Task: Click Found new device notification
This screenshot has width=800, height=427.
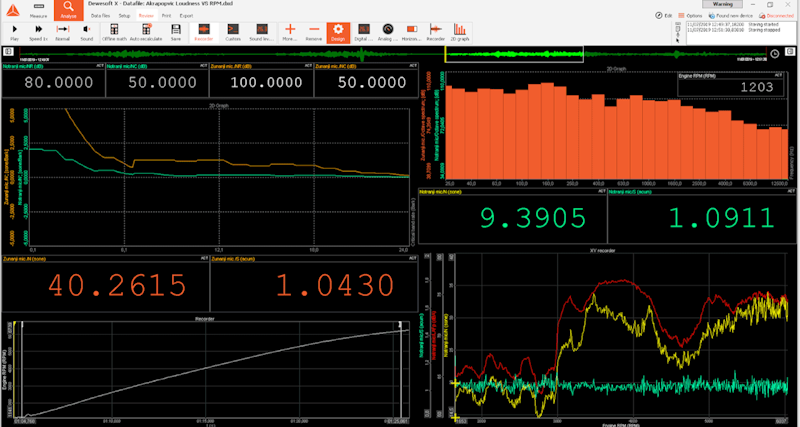Action: tap(732, 16)
